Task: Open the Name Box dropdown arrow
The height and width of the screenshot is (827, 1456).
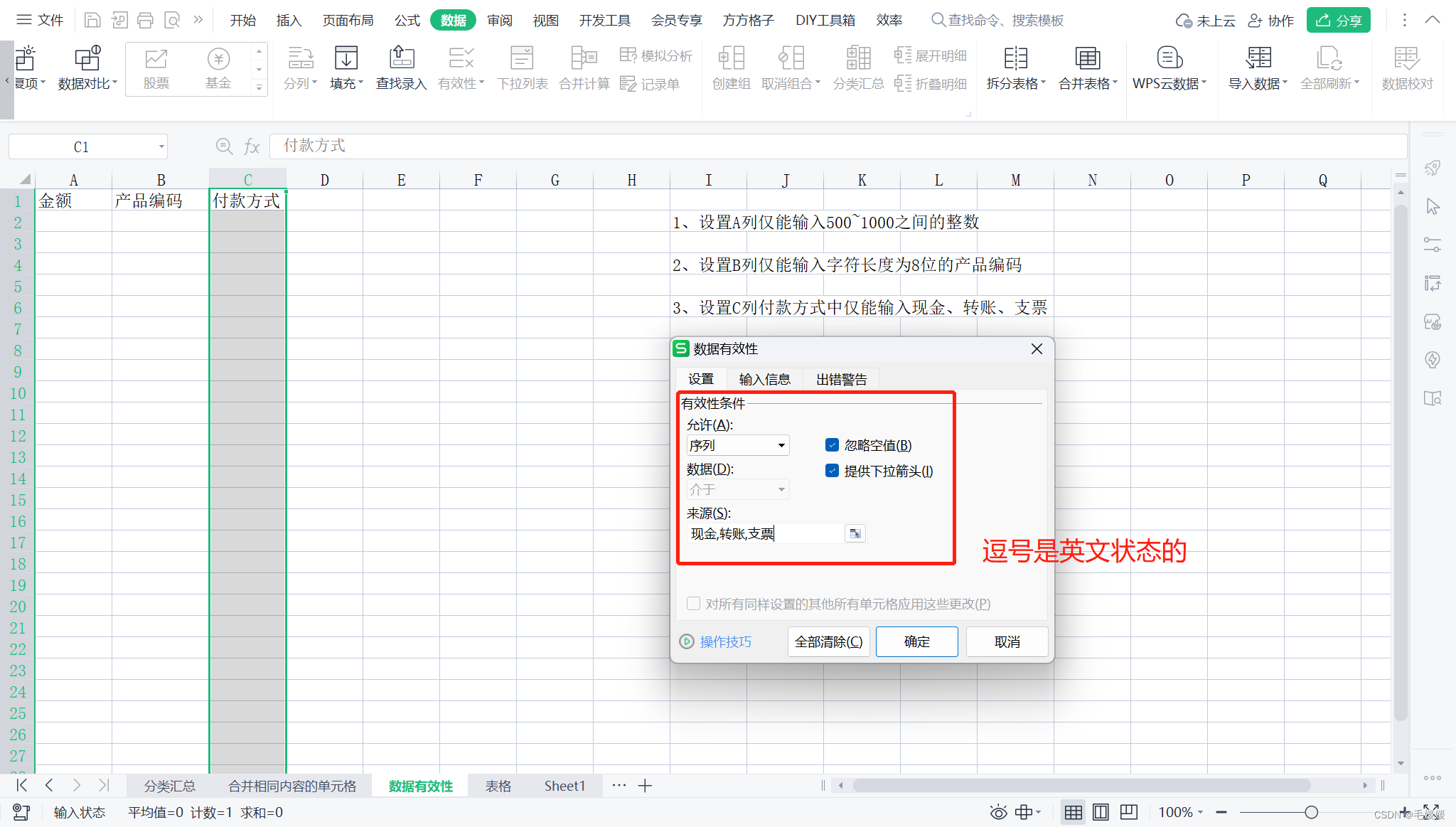Action: tap(161, 147)
